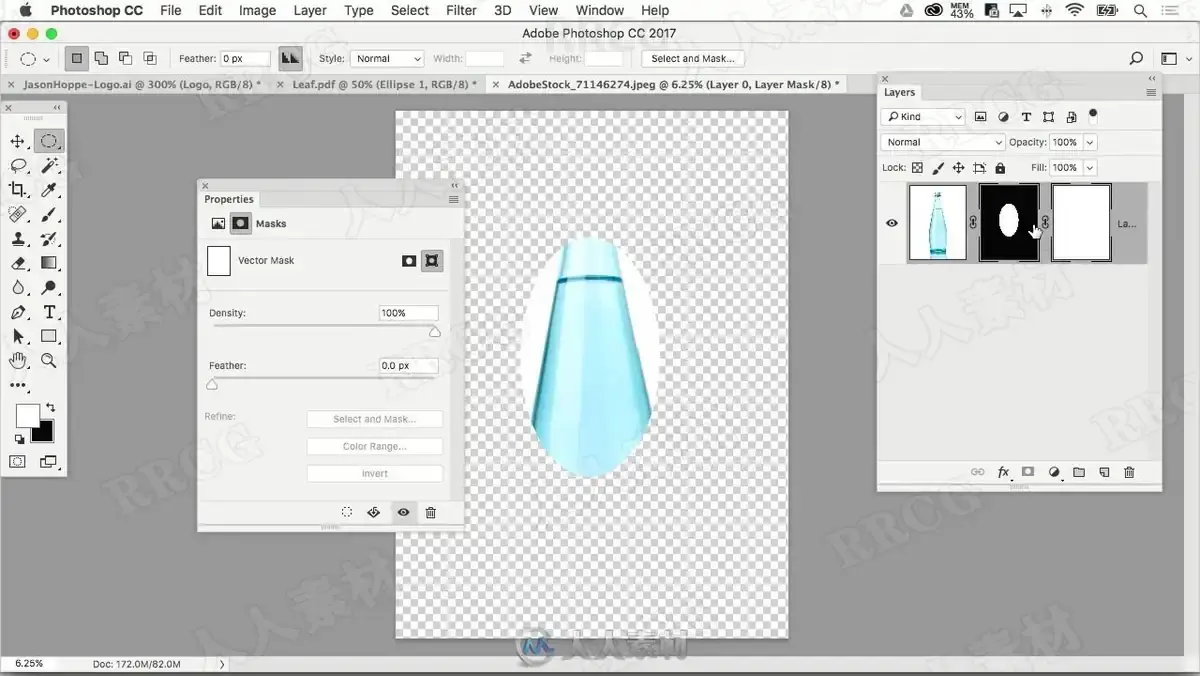Open the Layers panel flyout menu
This screenshot has width=1200, height=676.
[1151, 92]
